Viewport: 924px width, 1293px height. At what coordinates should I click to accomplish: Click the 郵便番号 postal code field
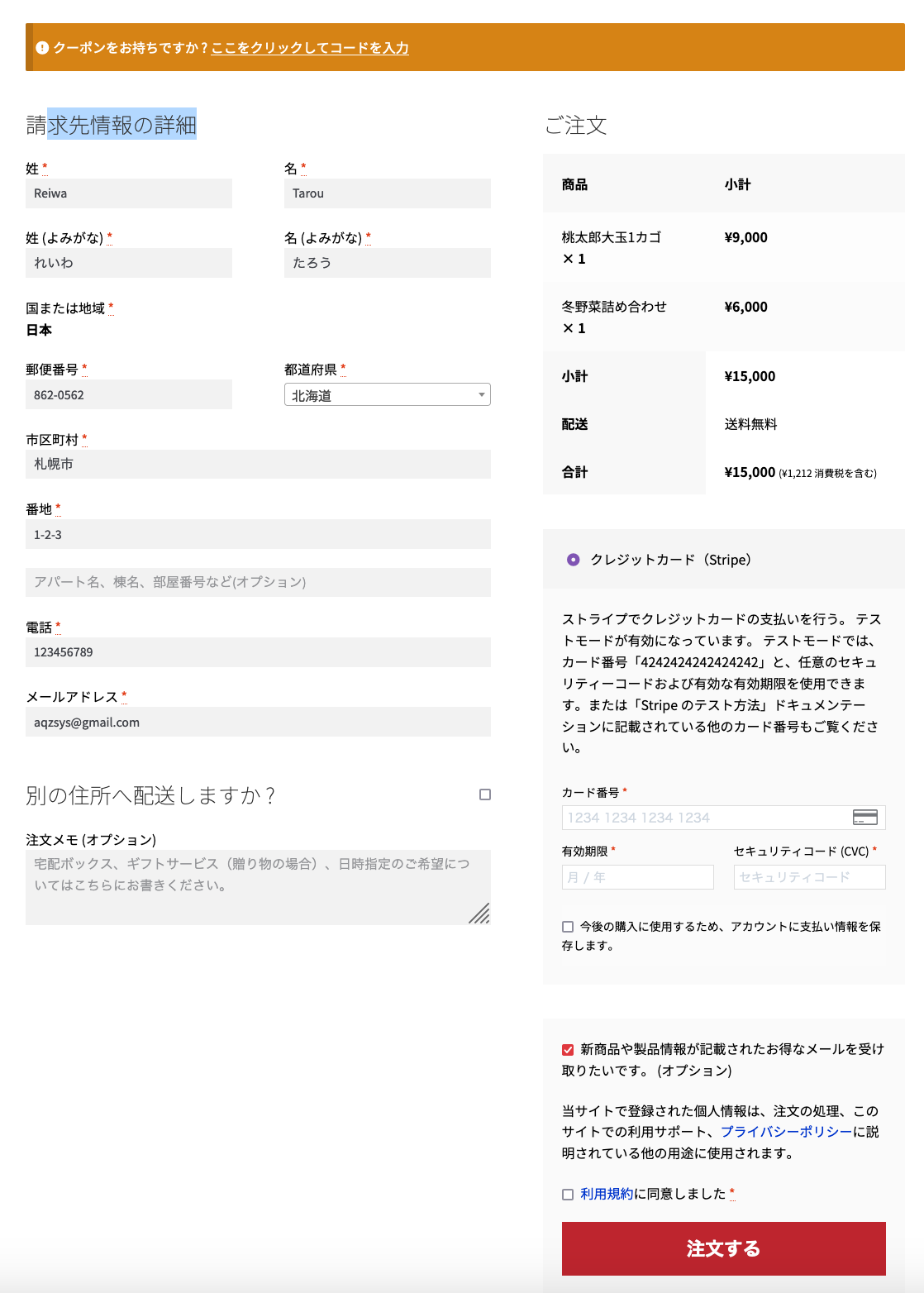[x=128, y=395]
